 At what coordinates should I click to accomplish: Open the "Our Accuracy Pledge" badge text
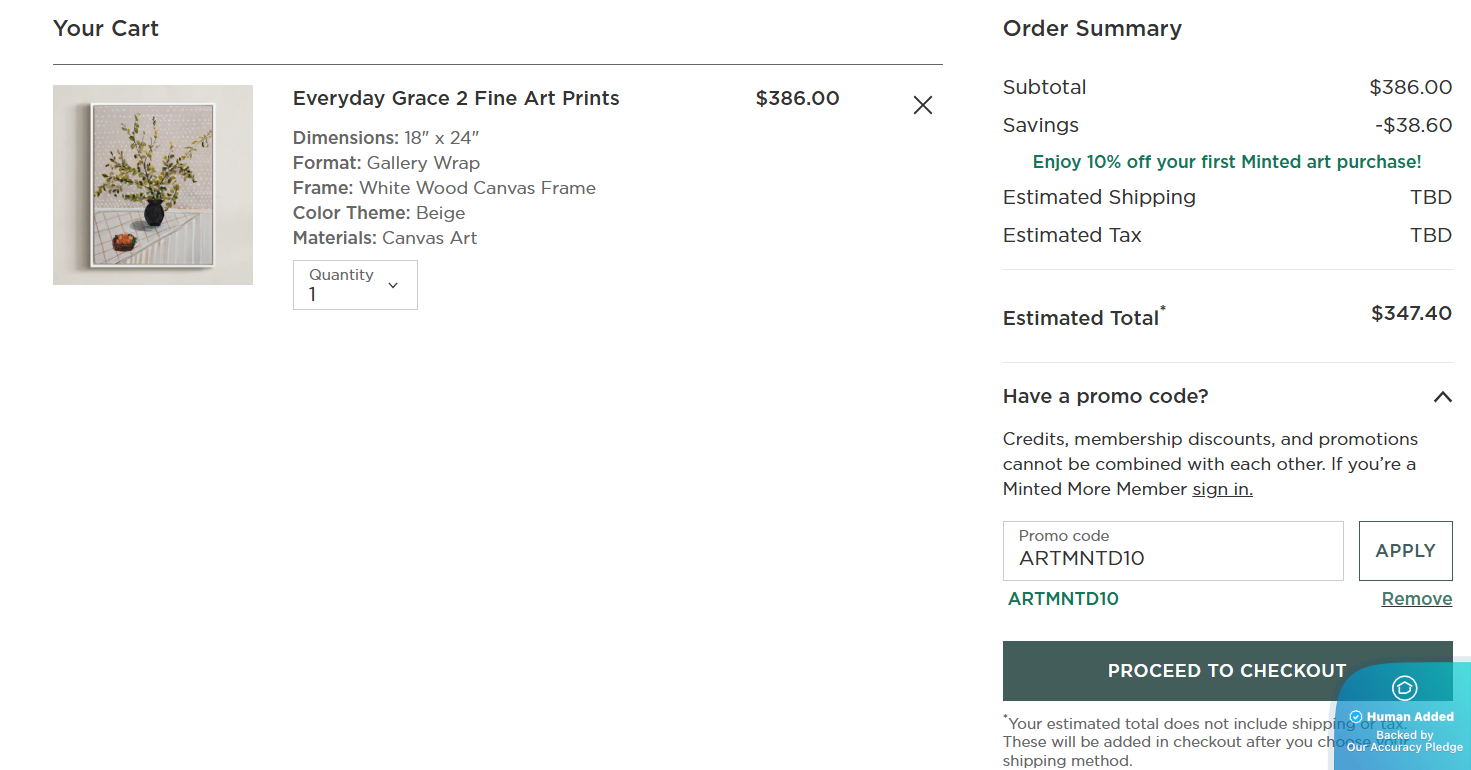tap(1404, 747)
